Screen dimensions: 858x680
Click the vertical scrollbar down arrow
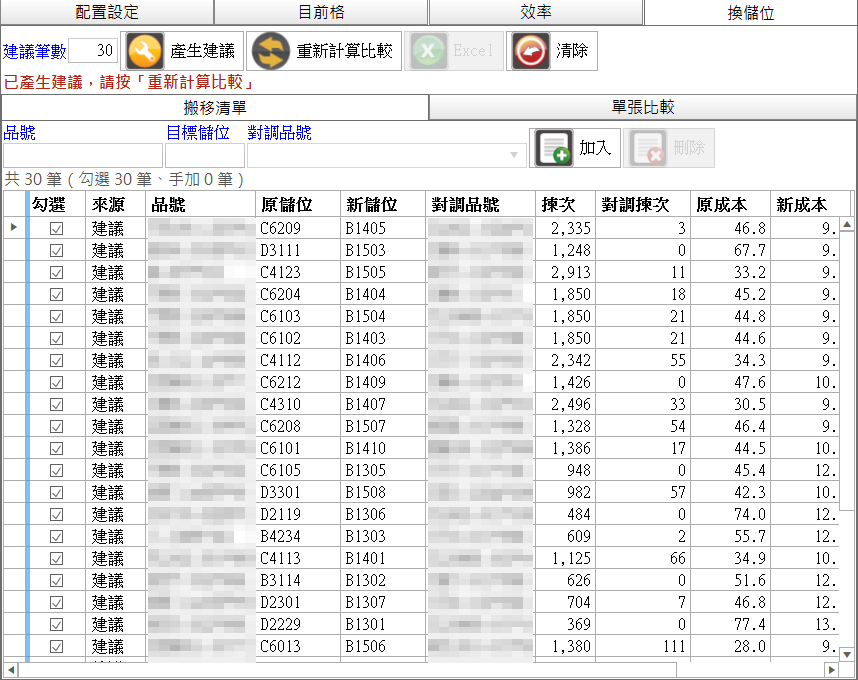(x=847, y=654)
